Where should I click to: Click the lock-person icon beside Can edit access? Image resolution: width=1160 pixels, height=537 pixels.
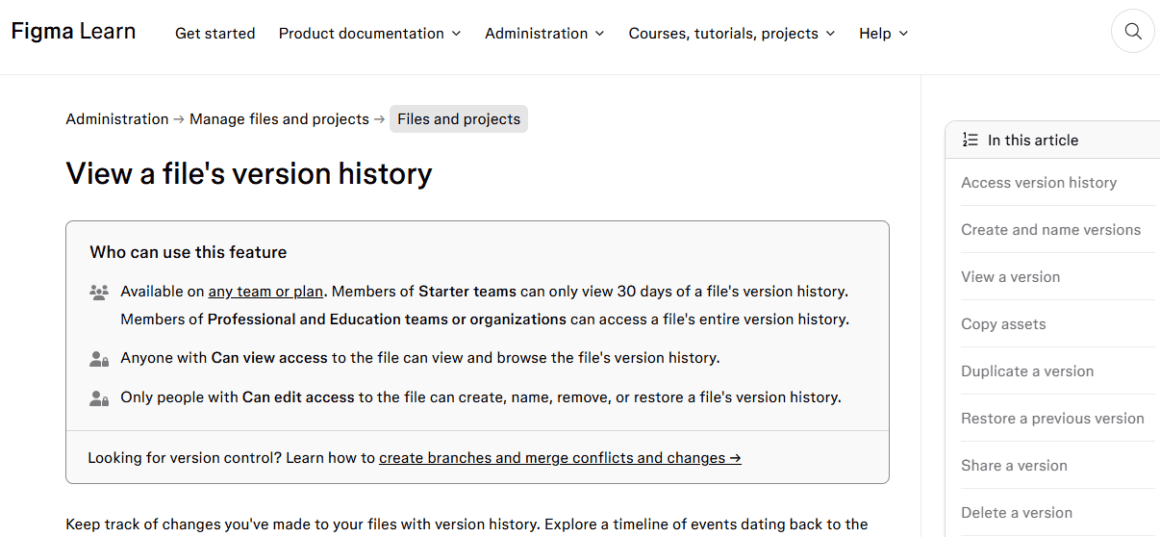coord(99,399)
